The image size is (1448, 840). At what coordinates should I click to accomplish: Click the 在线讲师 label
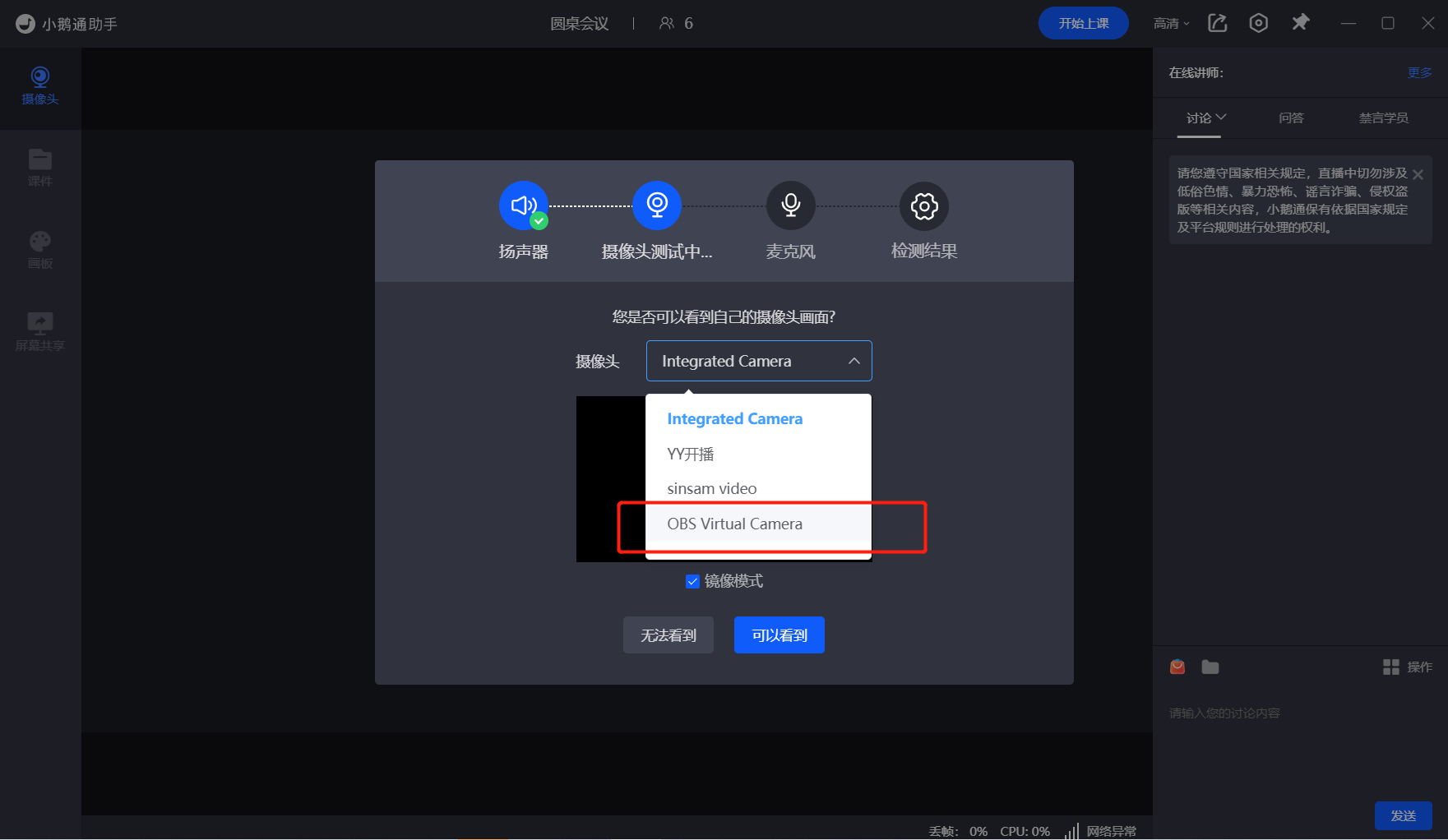tap(1196, 72)
